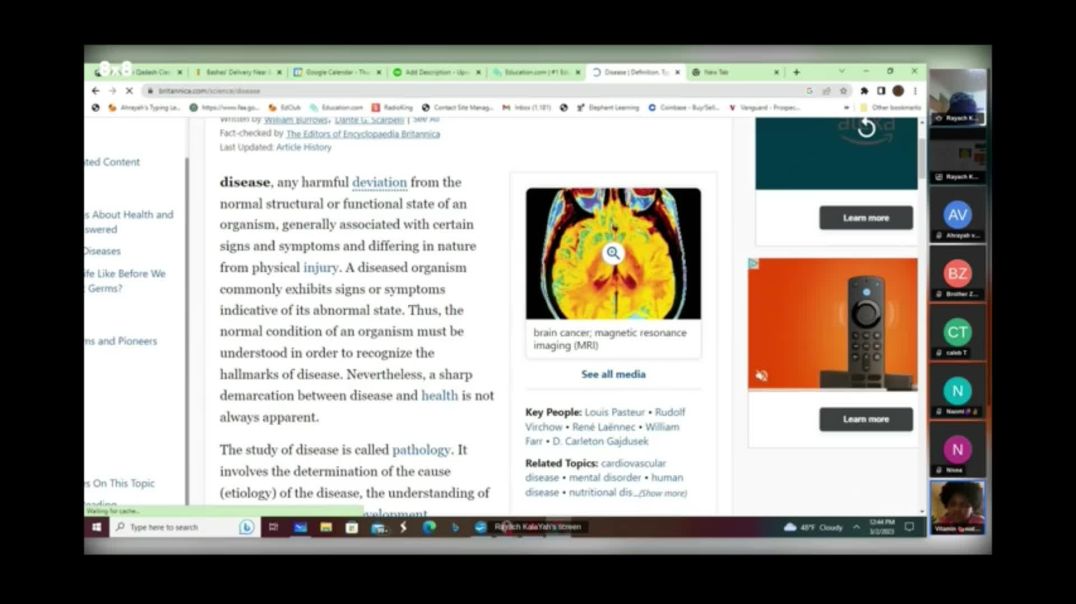
Task: Show more bookmarks with the overflow arrow
Action: tap(846, 108)
